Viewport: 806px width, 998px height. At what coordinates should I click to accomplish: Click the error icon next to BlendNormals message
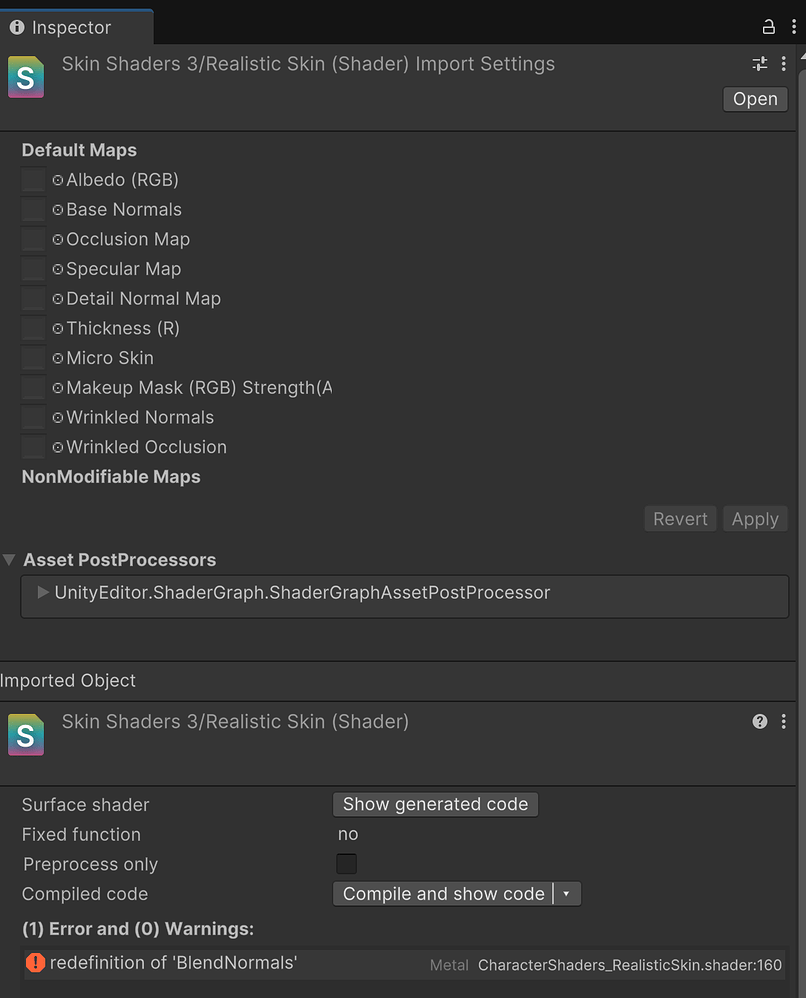[x=37, y=963]
